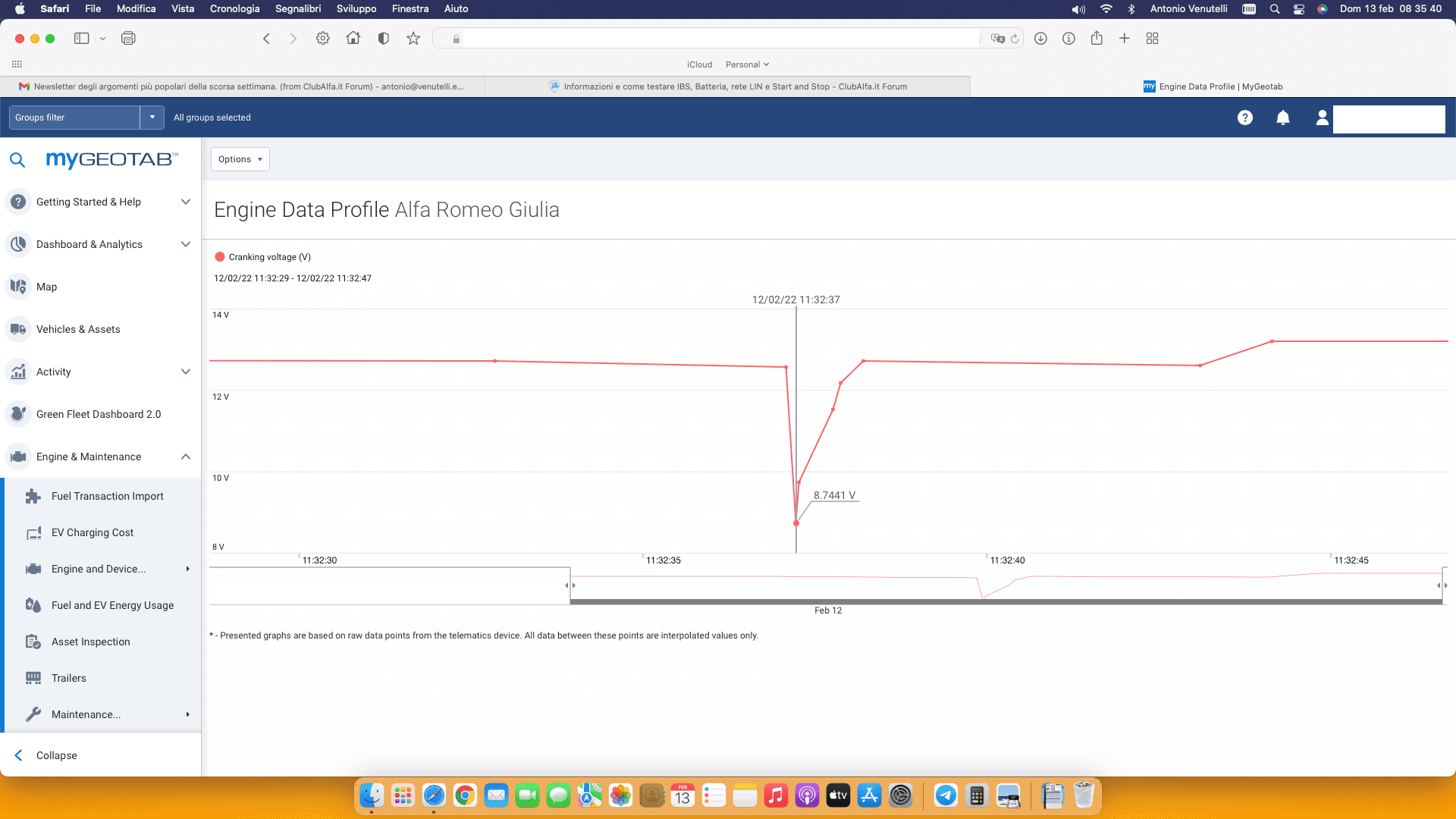Collapse Engine & Maintenance chevron
Viewport: 1456px width, 819px height.
coord(186,457)
